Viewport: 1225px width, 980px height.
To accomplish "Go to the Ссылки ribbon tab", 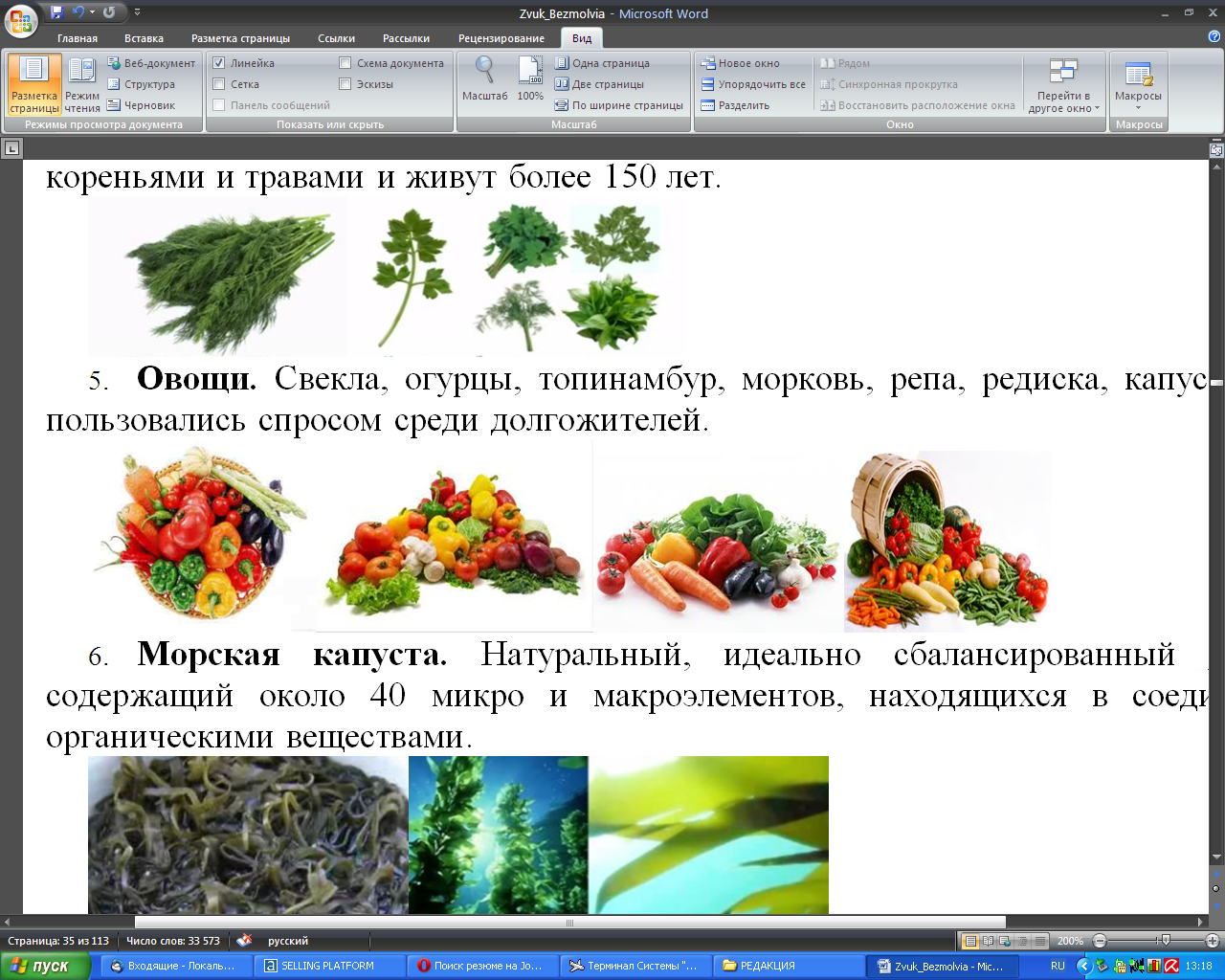I will (x=336, y=38).
